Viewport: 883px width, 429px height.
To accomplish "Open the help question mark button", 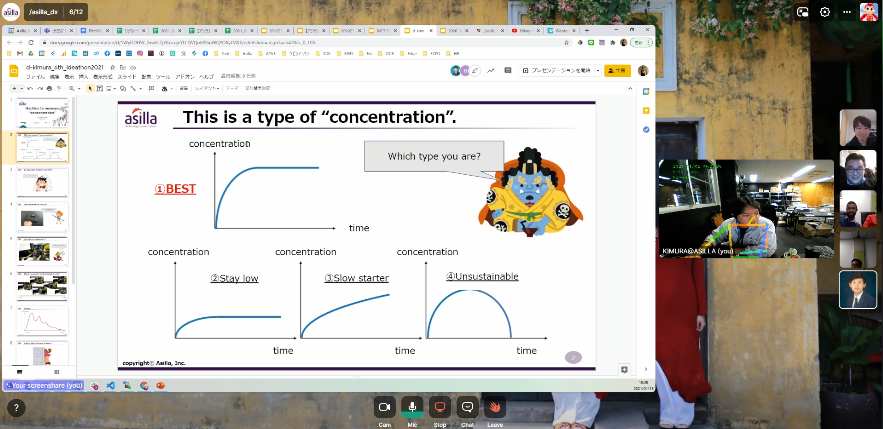I will coord(16,408).
